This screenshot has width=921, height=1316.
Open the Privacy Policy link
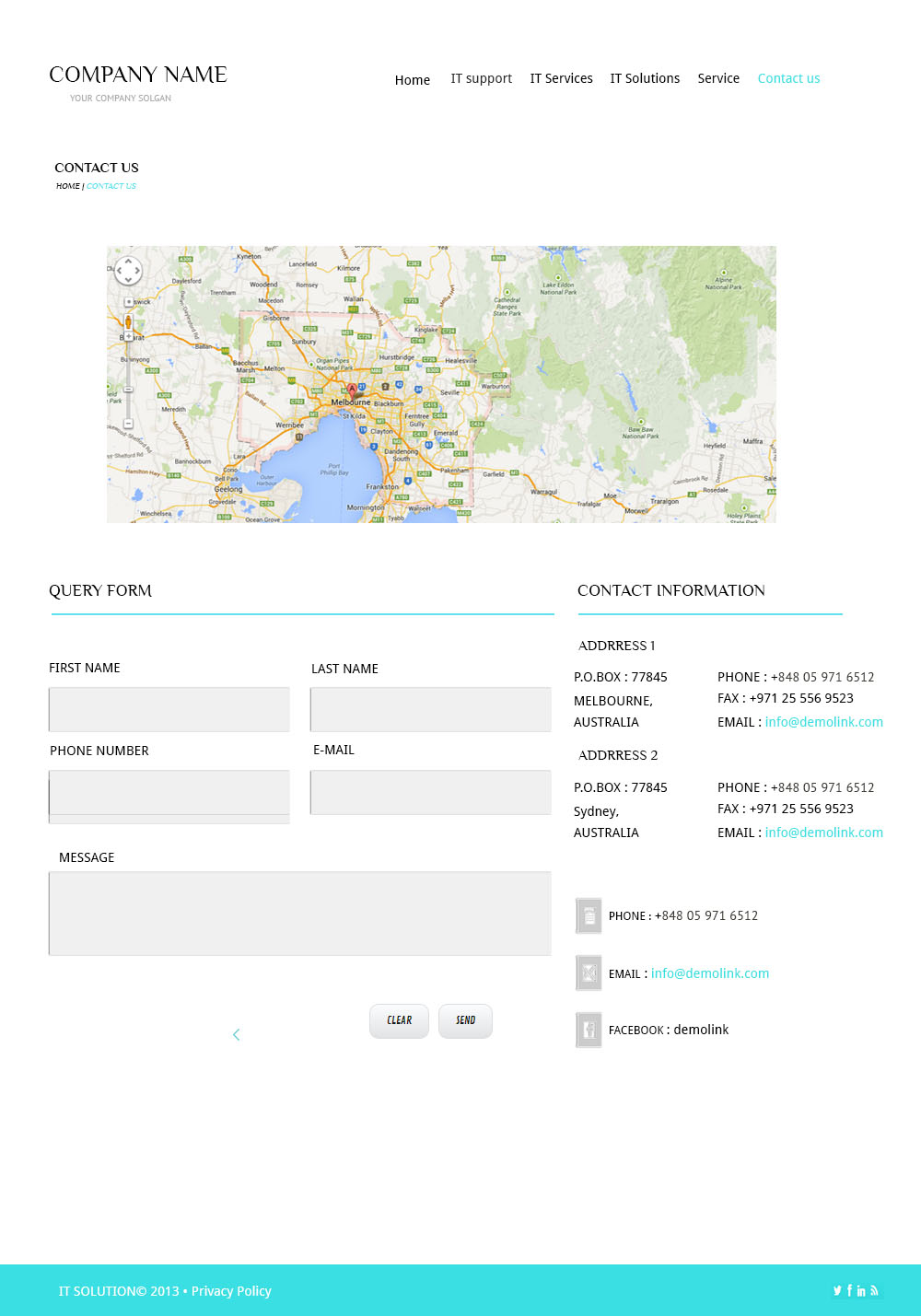pyautogui.click(x=231, y=1291)
